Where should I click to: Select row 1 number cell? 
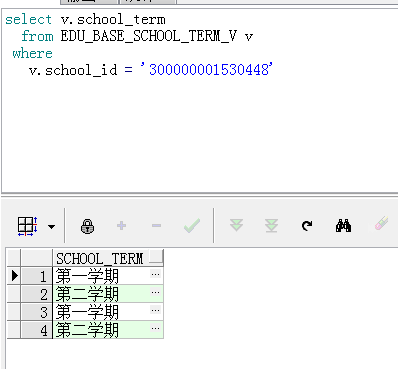pos(37,276)
